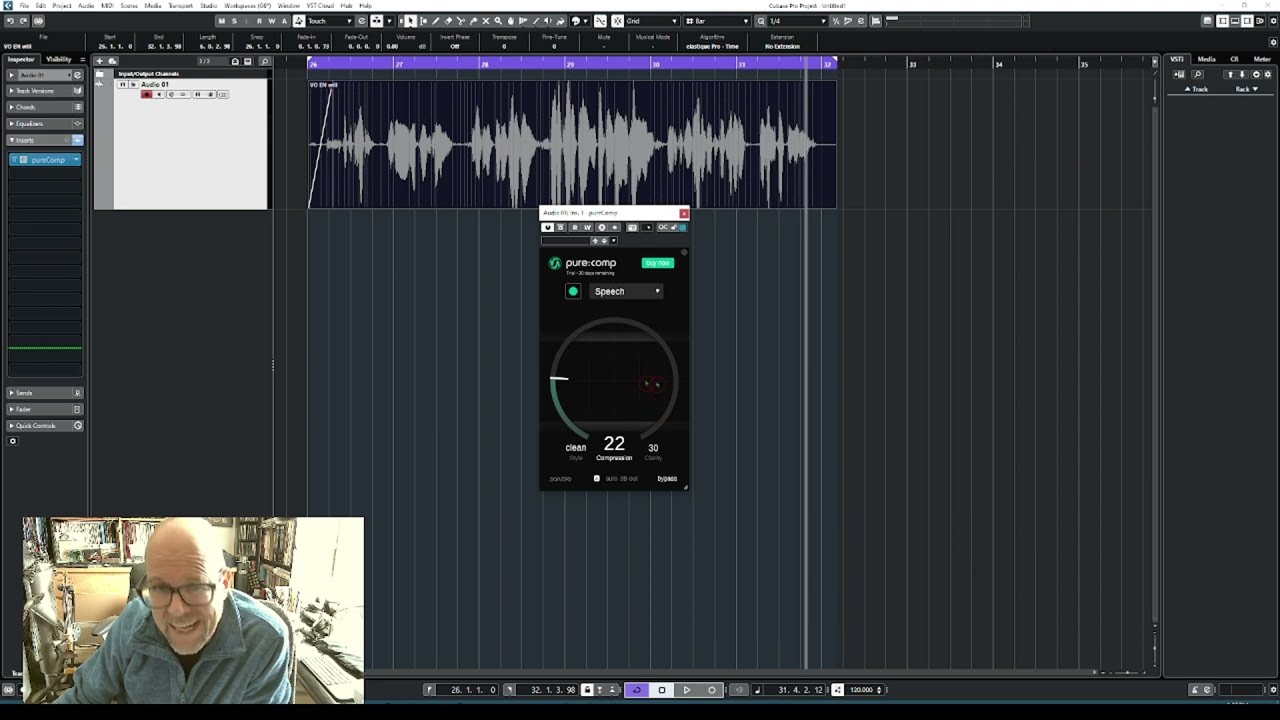This screenshot has width=1280, height=720.
Task: Select the Range Selection tool
Action: point(423,21)
